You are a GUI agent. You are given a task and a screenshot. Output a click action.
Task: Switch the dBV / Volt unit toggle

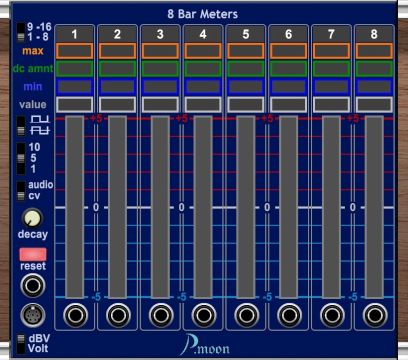(x=21, y=344)
